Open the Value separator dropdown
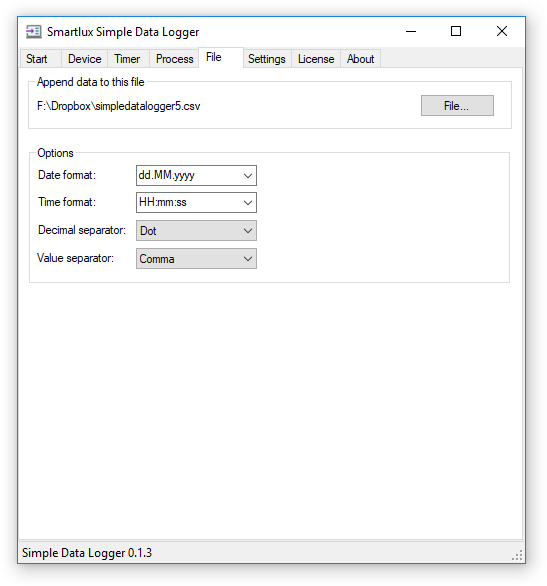Screen dimensions: 547x586 point(196,259)
